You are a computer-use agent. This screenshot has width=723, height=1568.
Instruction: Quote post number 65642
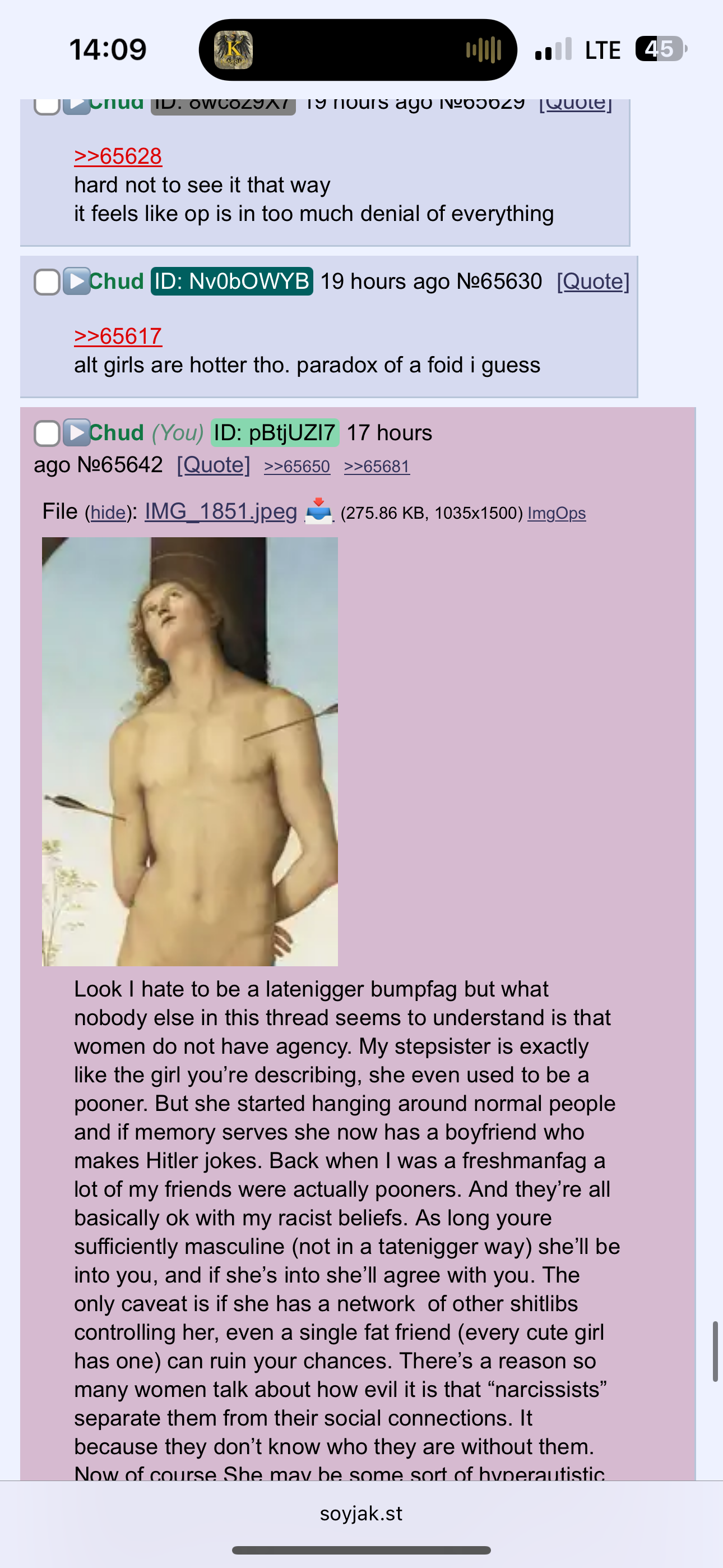click(x=213, y=465)
